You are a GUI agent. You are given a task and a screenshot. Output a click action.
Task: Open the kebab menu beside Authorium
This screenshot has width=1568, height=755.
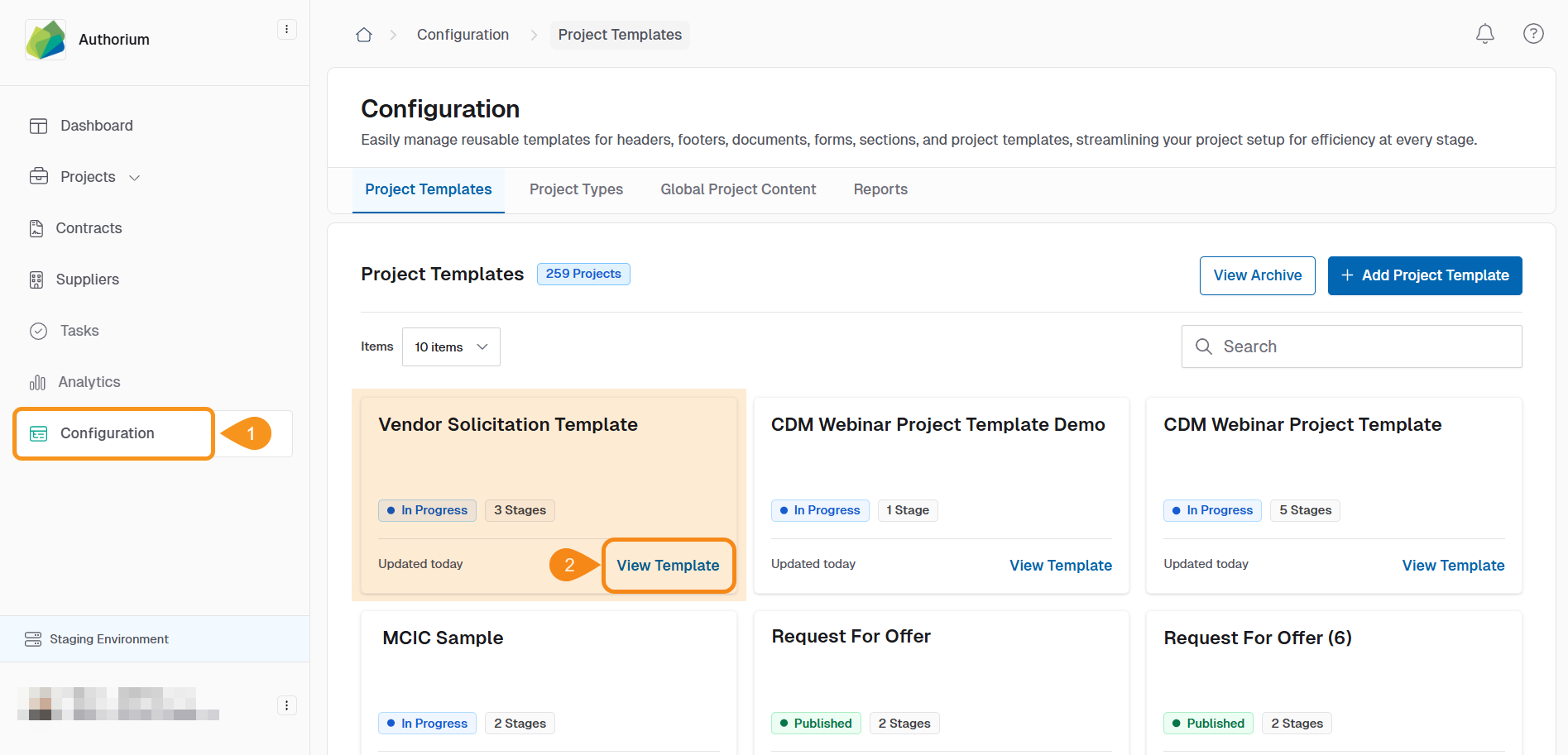click(286, 30)
